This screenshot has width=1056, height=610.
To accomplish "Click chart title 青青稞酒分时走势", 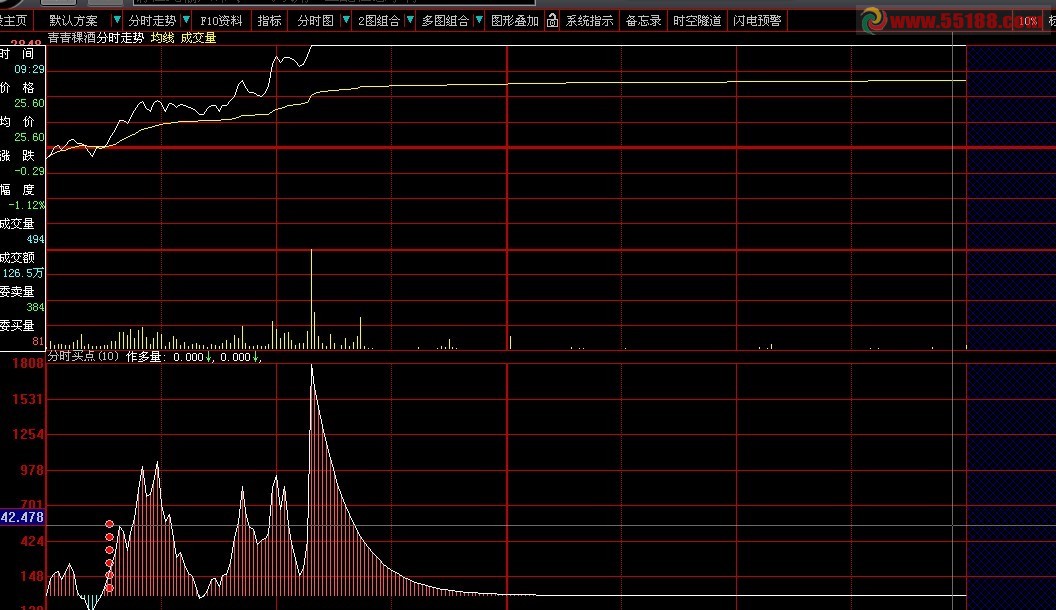I will pos(96,38).
